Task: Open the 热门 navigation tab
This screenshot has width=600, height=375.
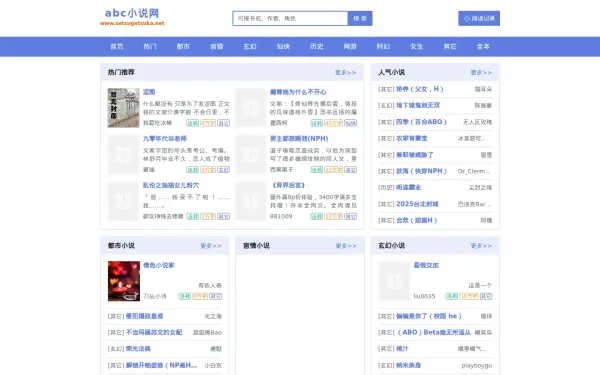Action: click(x=150, y=46)
